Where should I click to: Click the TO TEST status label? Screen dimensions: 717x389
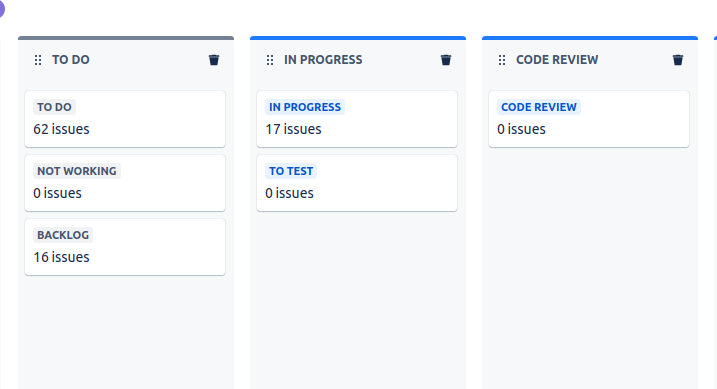(291, 171)
